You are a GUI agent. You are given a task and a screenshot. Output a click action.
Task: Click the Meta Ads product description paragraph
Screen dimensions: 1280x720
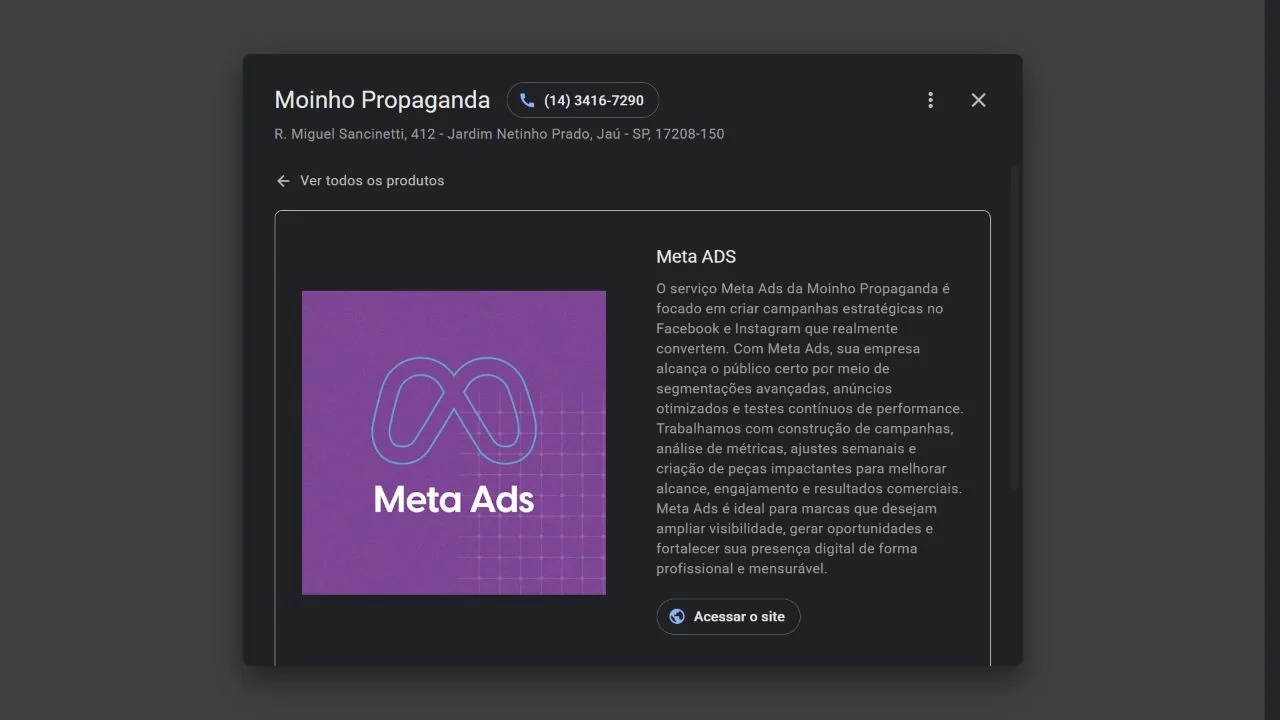click(810, 429)
